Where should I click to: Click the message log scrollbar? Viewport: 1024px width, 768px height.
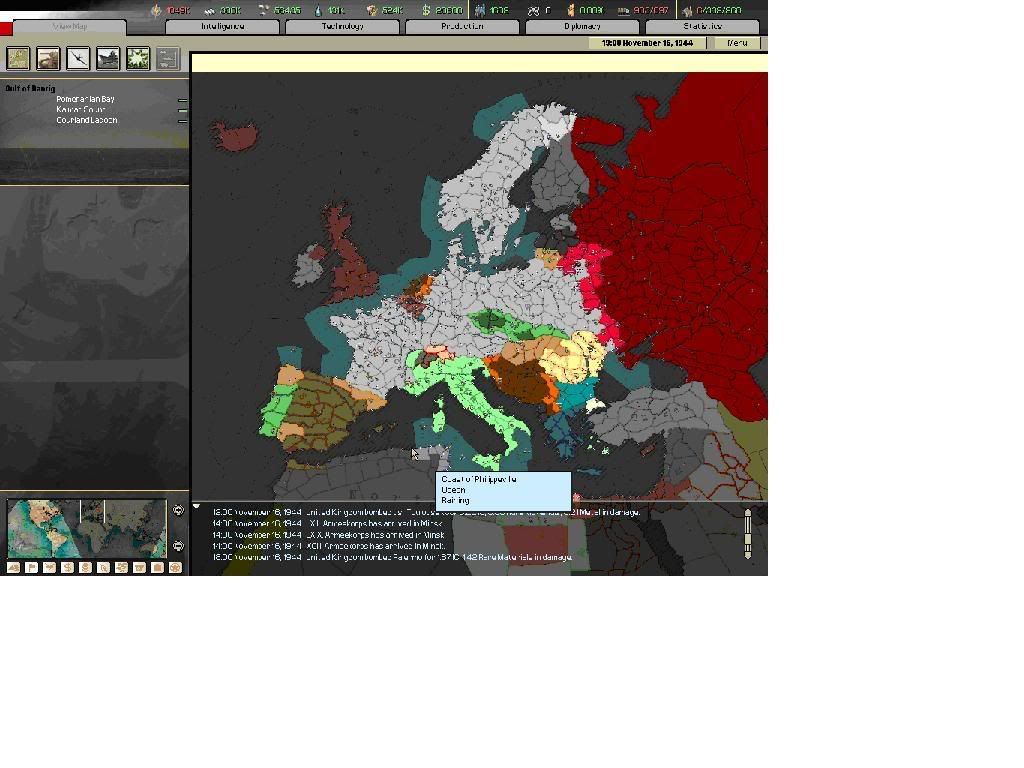pos(748,534)
